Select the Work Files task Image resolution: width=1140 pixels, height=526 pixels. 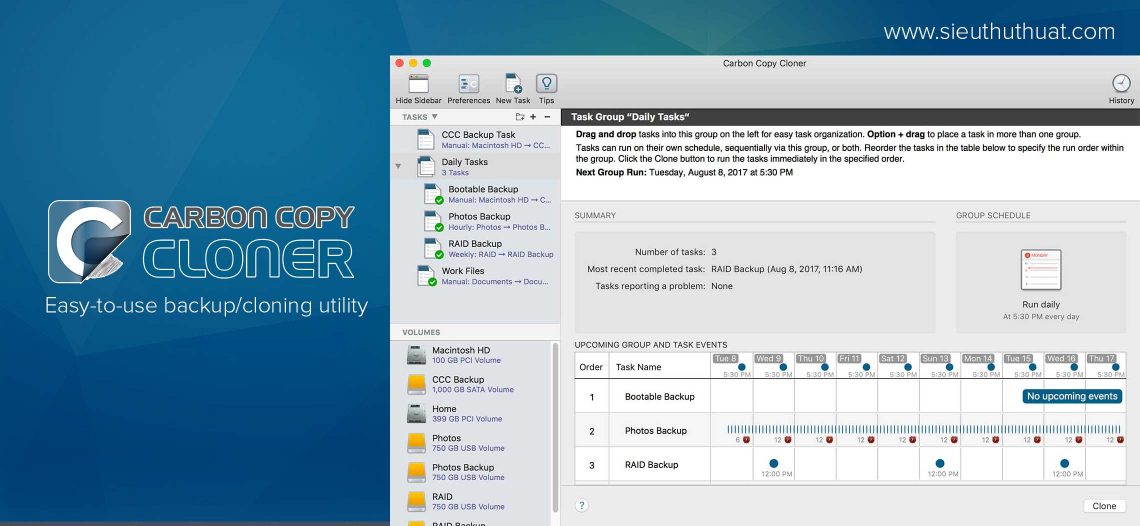(475, 276)
